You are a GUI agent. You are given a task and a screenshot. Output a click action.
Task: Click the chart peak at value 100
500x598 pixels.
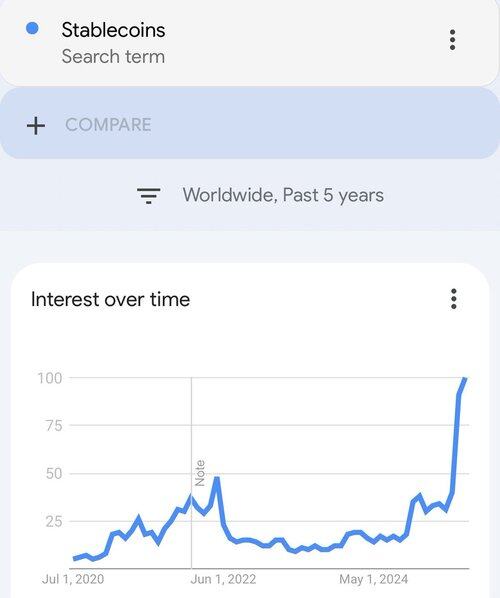tap(465, 379)
